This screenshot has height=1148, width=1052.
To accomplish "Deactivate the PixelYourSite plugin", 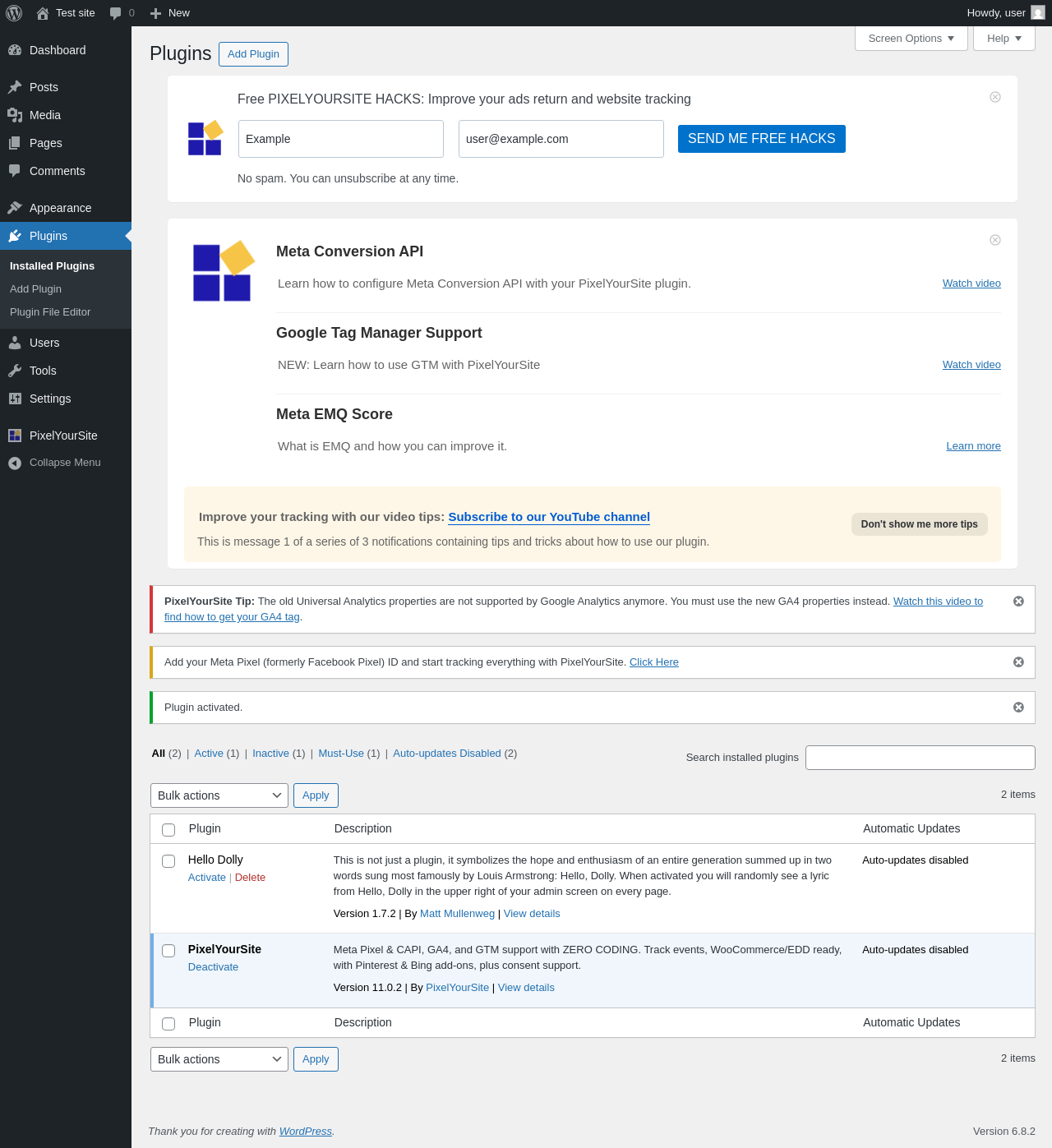I will pyautogui.click(x=213, y=967).
